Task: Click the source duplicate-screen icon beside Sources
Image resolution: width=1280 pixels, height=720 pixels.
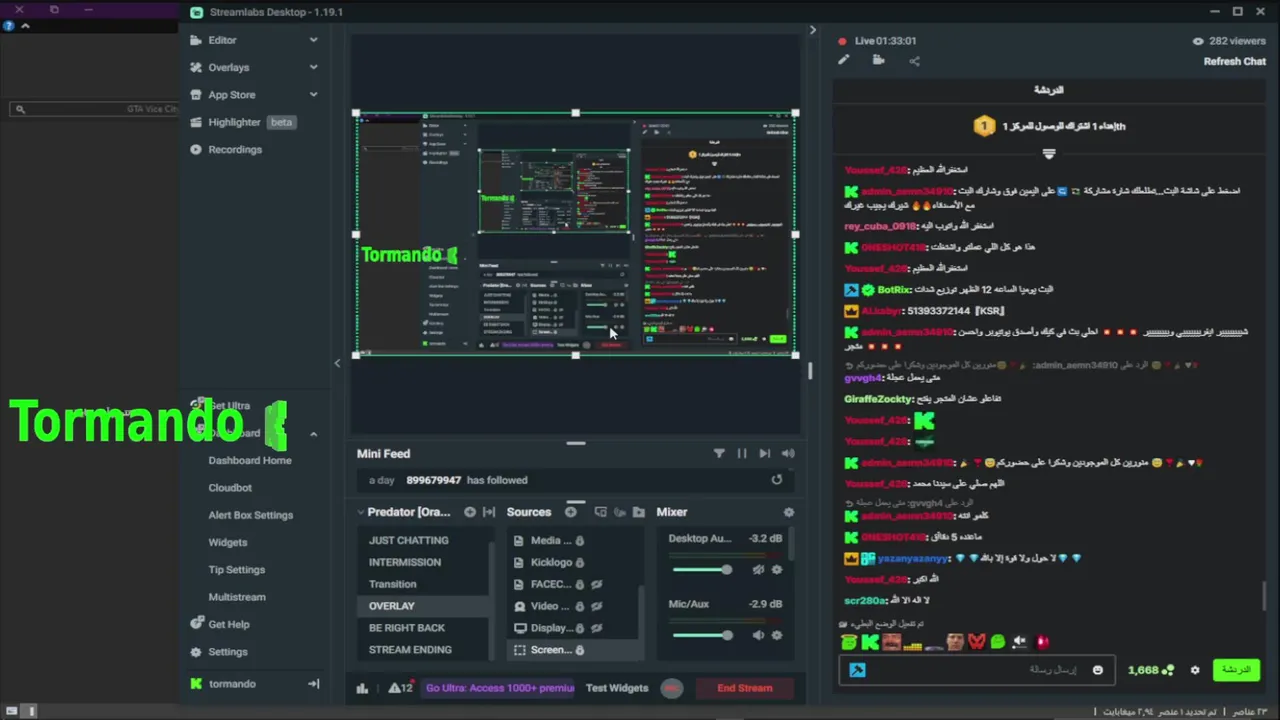Action: pyautogui.click(x=600, y=512)
